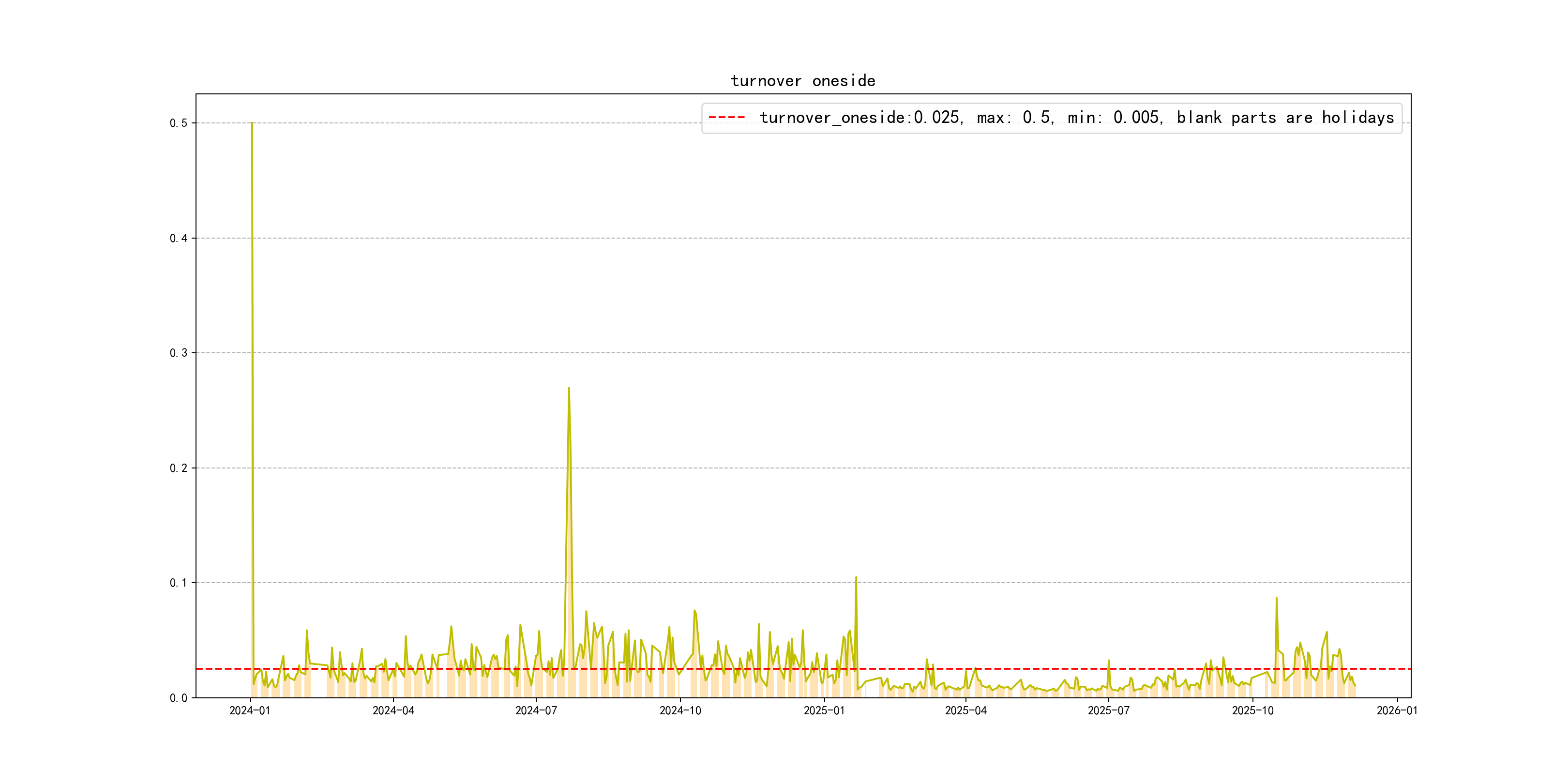Select the 2026-01 x-axis date label
This screenshot has height=784, width=1568.
[x=1397, y=710]
